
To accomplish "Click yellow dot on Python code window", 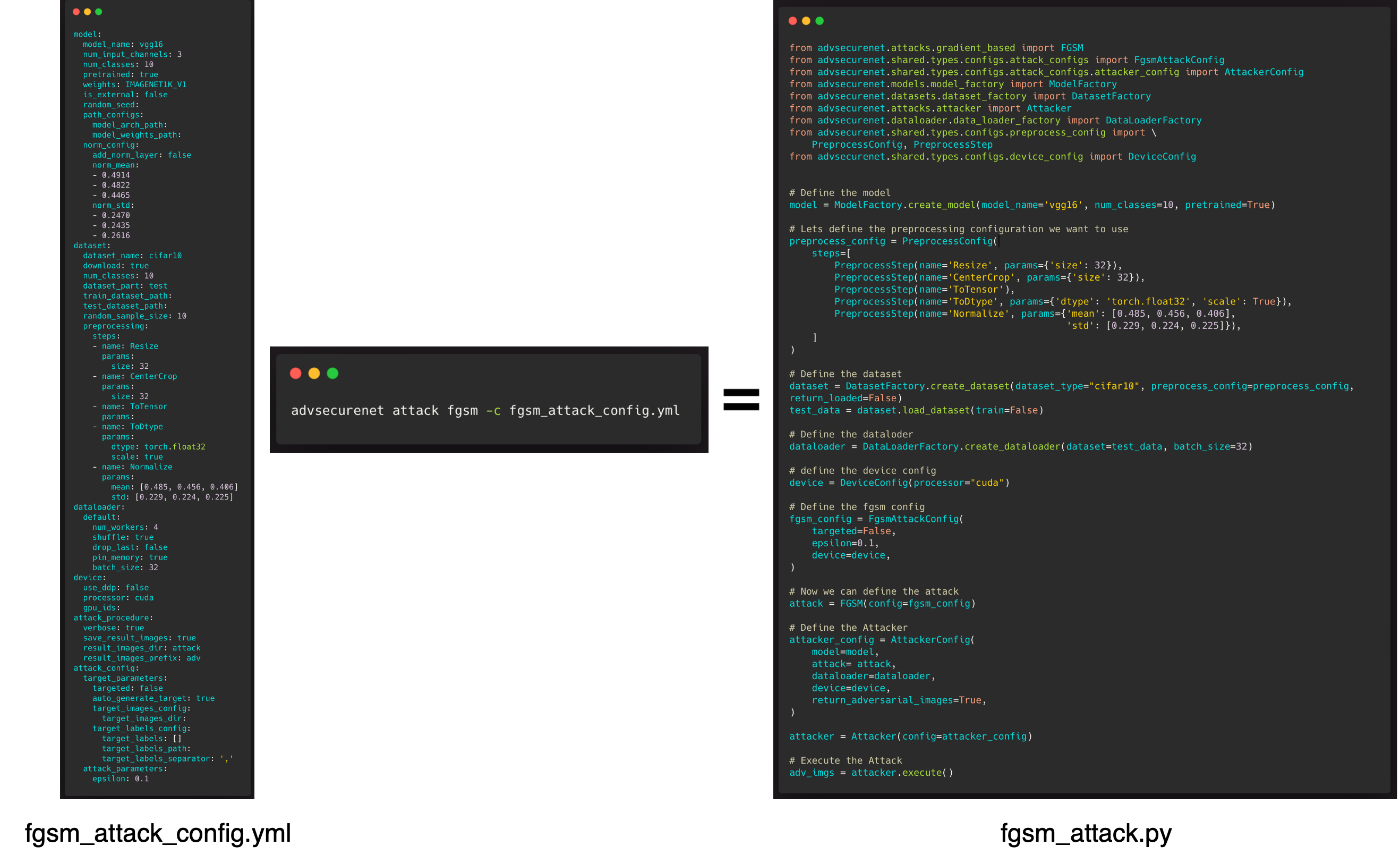I will tap(806, 21).
